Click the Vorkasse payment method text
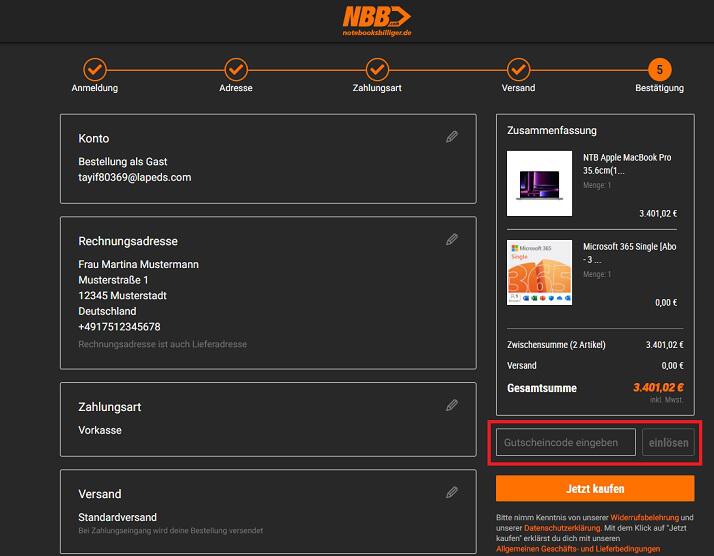 (x=100, y=430)
